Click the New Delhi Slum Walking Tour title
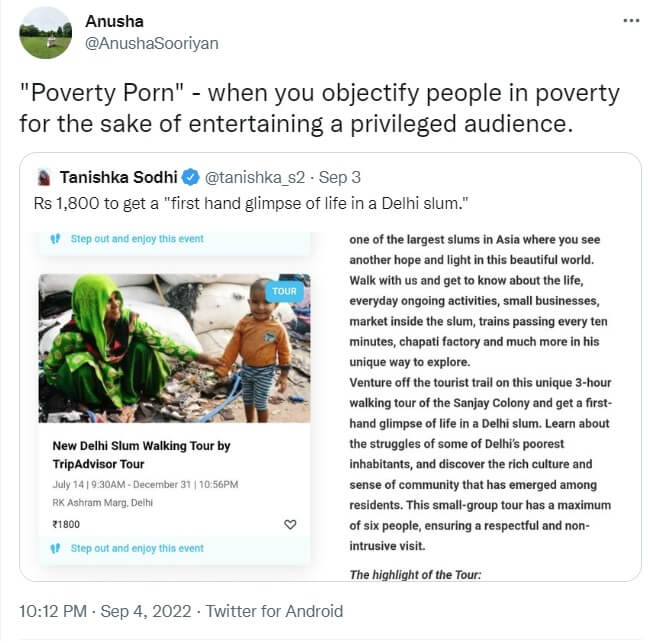 coord(140,455)
